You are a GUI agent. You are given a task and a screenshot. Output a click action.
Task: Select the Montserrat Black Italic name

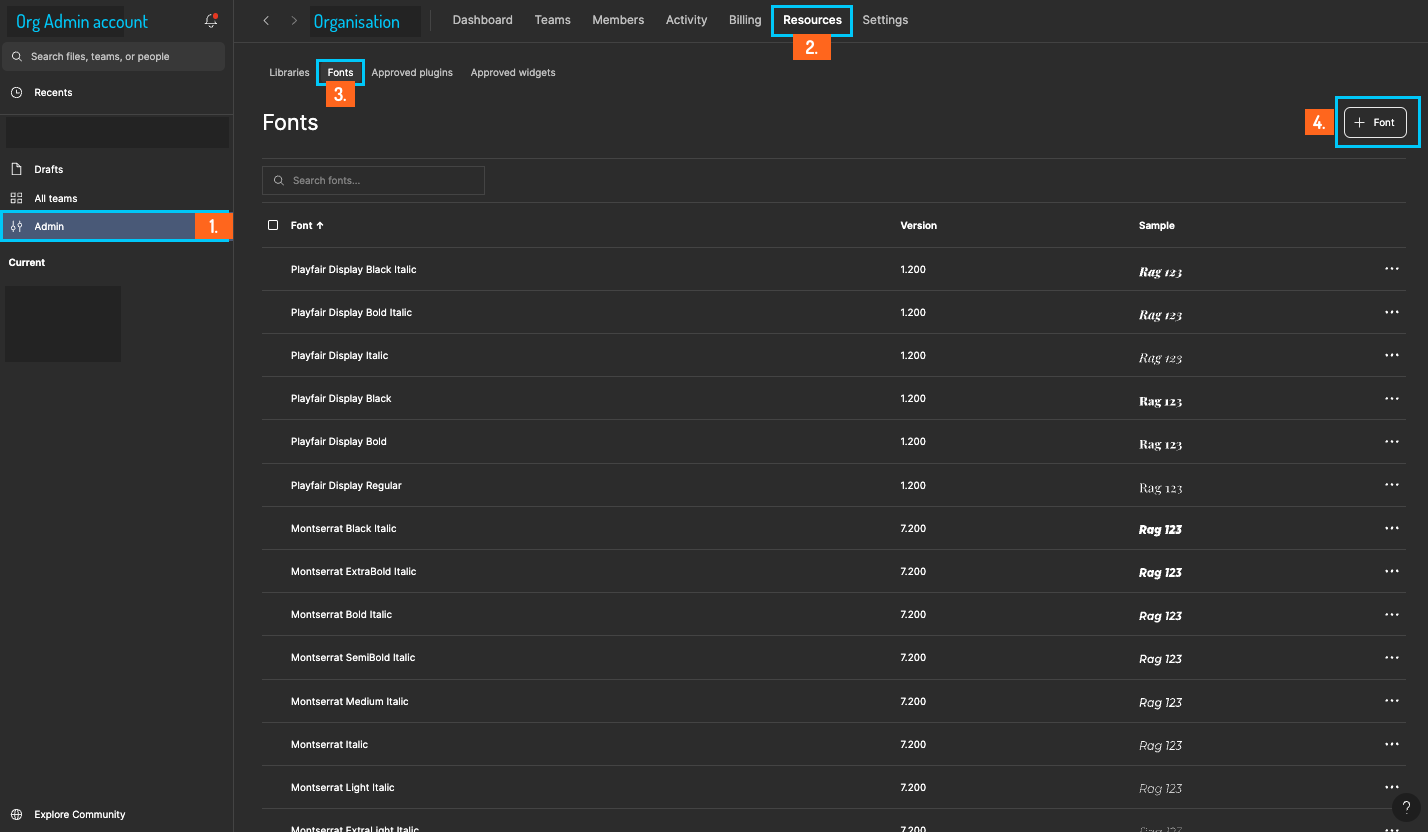(344, 528)
